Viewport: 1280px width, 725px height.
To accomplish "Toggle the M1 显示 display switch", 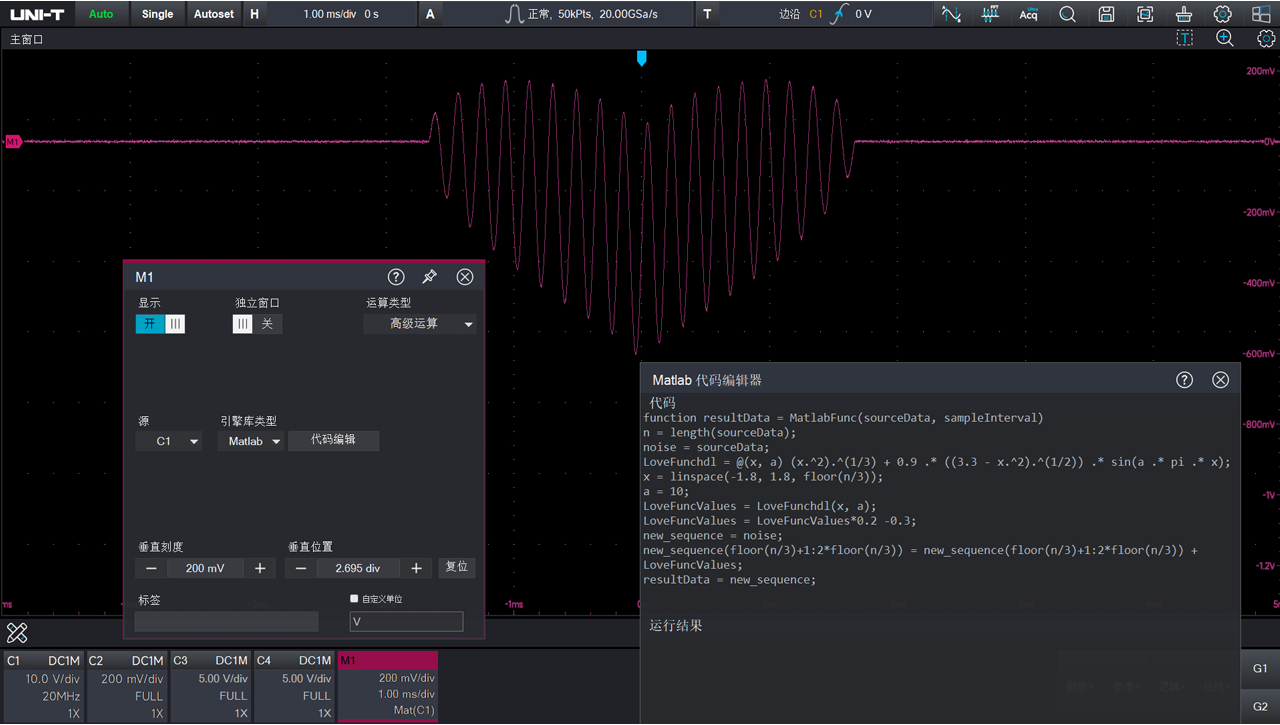I will click(x=160, y=324).
